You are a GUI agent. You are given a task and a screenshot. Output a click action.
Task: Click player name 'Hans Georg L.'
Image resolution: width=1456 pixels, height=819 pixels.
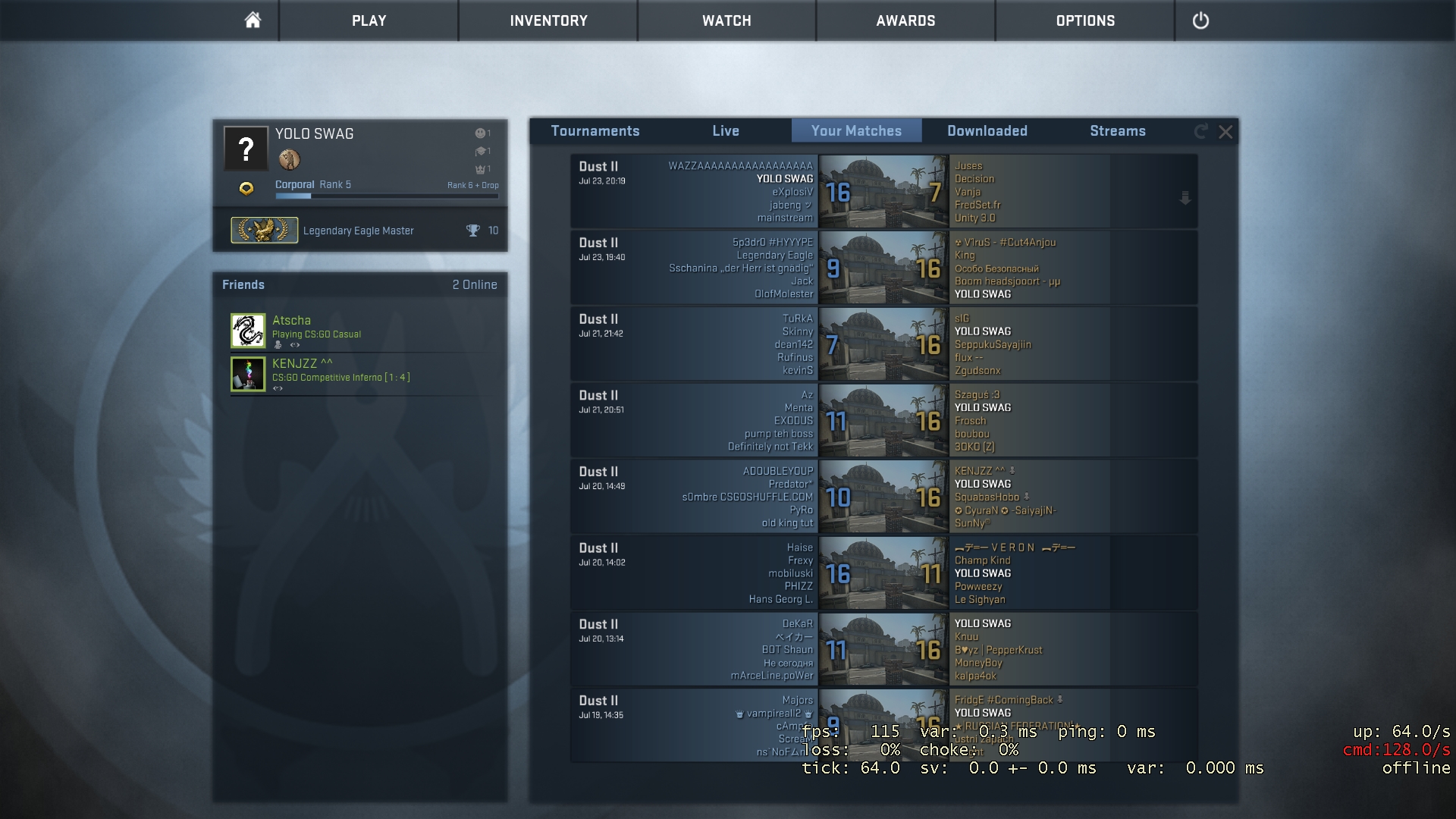tap(780, 600)
